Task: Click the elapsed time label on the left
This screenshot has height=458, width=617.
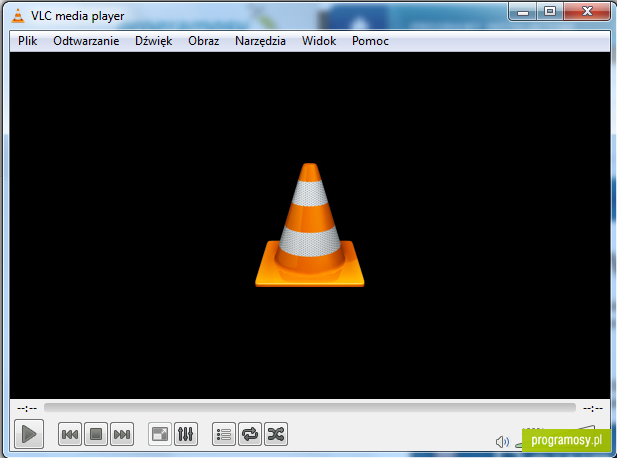Action: (x=27, y=408)
